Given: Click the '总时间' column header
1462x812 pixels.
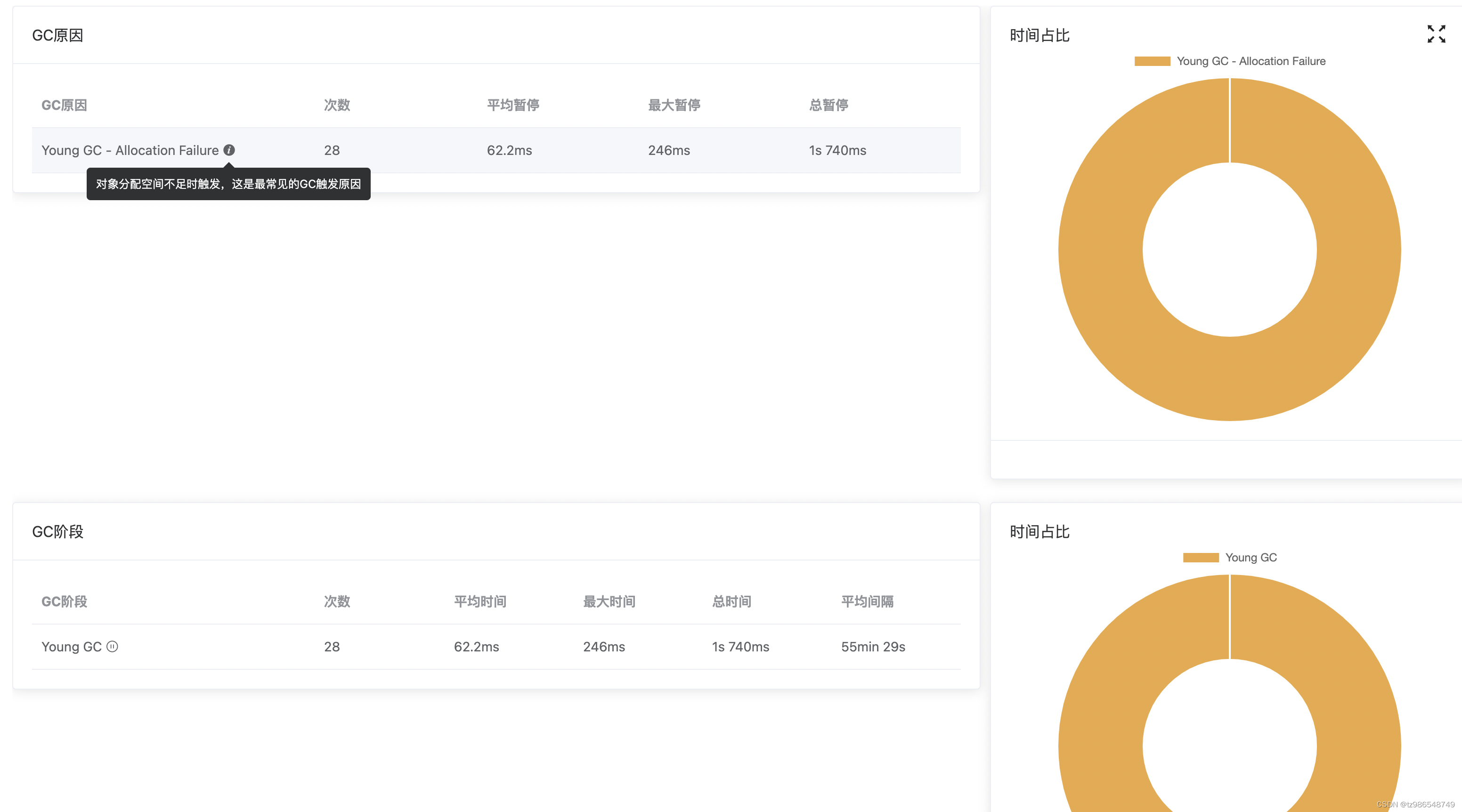Looking at the screenshot, I should point(731,601).
